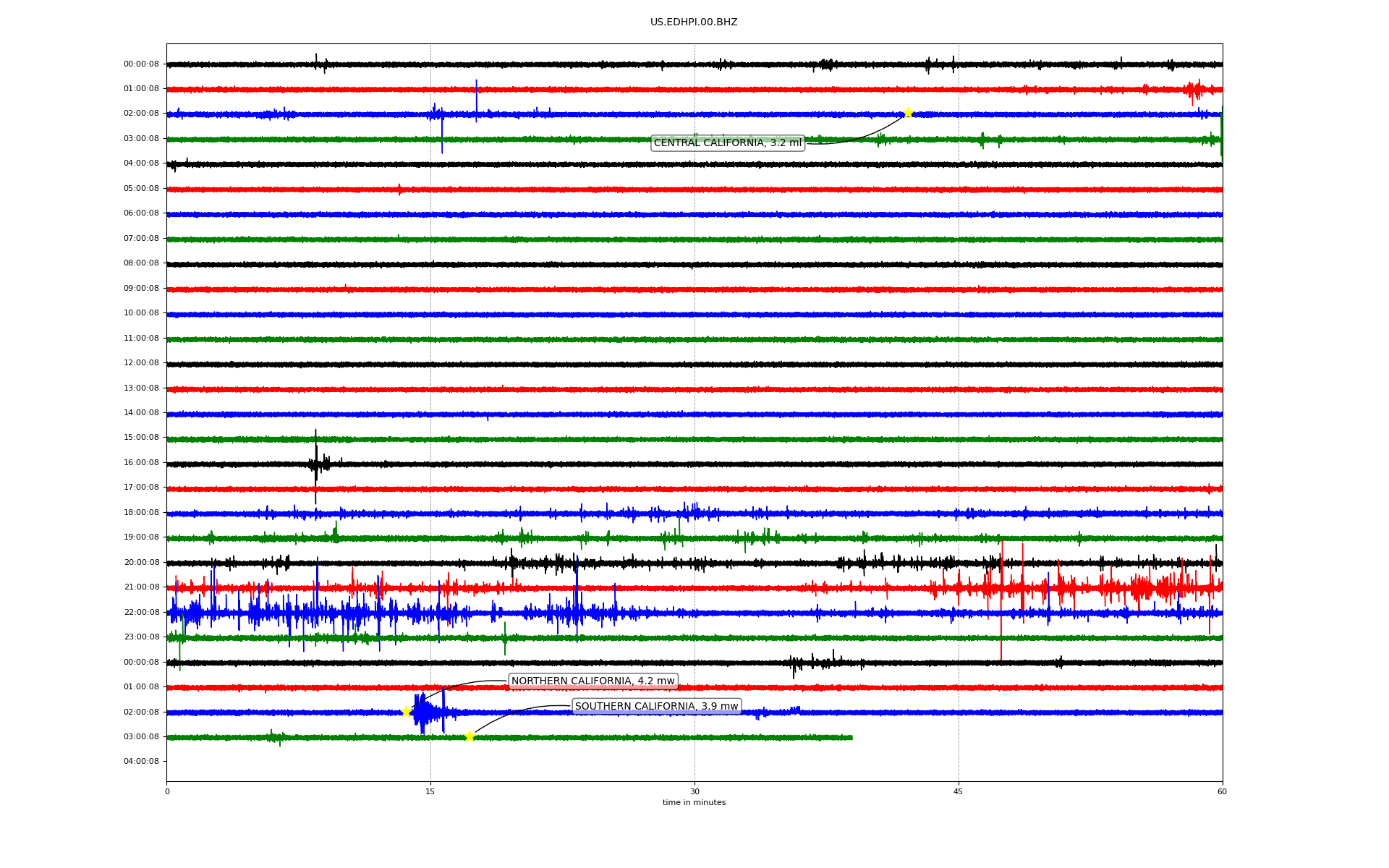Viewport: 1389px width, 868px height.
Task: Click the 12:00:08 time label
Action: 141,362
